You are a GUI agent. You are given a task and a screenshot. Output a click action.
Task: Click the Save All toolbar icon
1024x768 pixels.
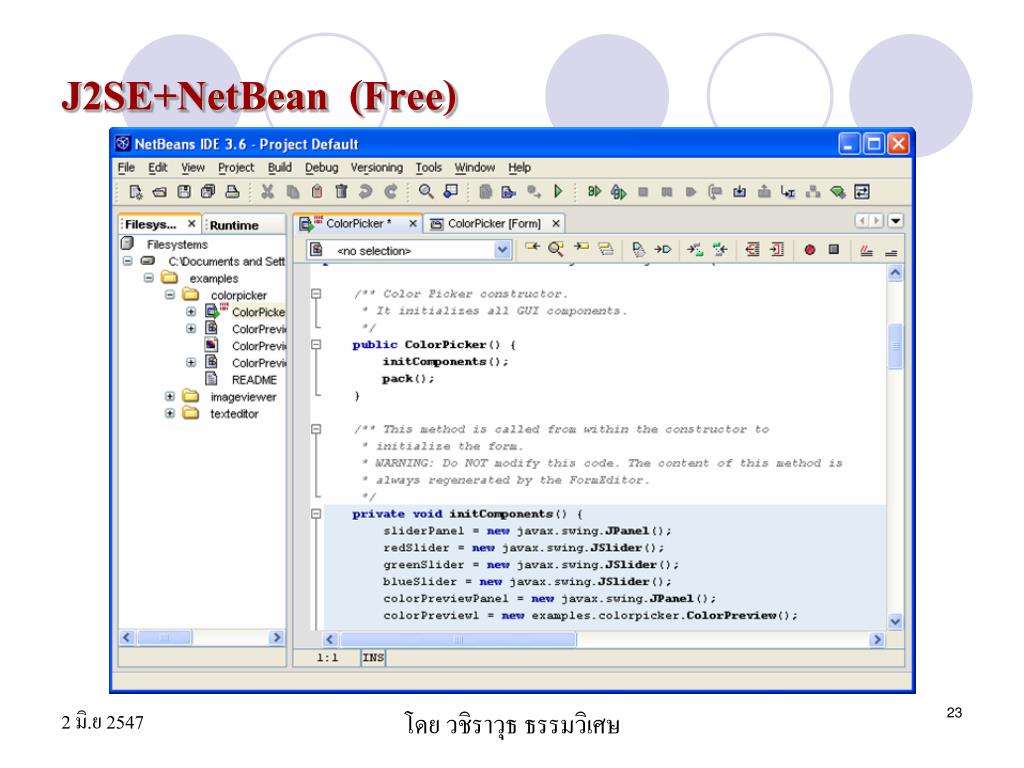[x=208, y=191]
